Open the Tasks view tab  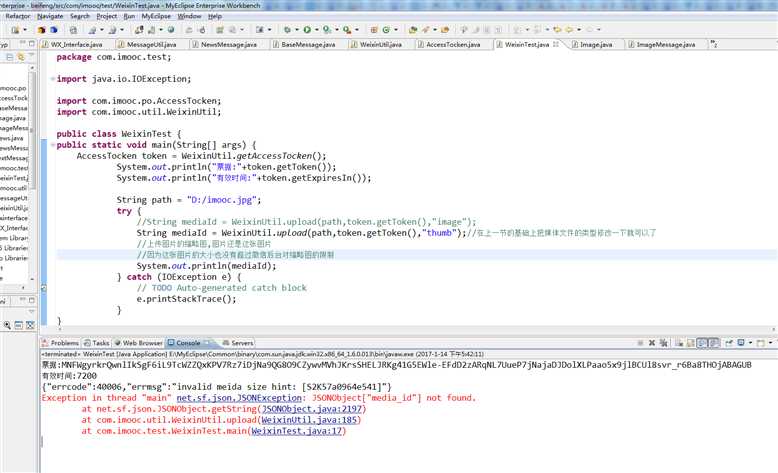tap(97, 343)
